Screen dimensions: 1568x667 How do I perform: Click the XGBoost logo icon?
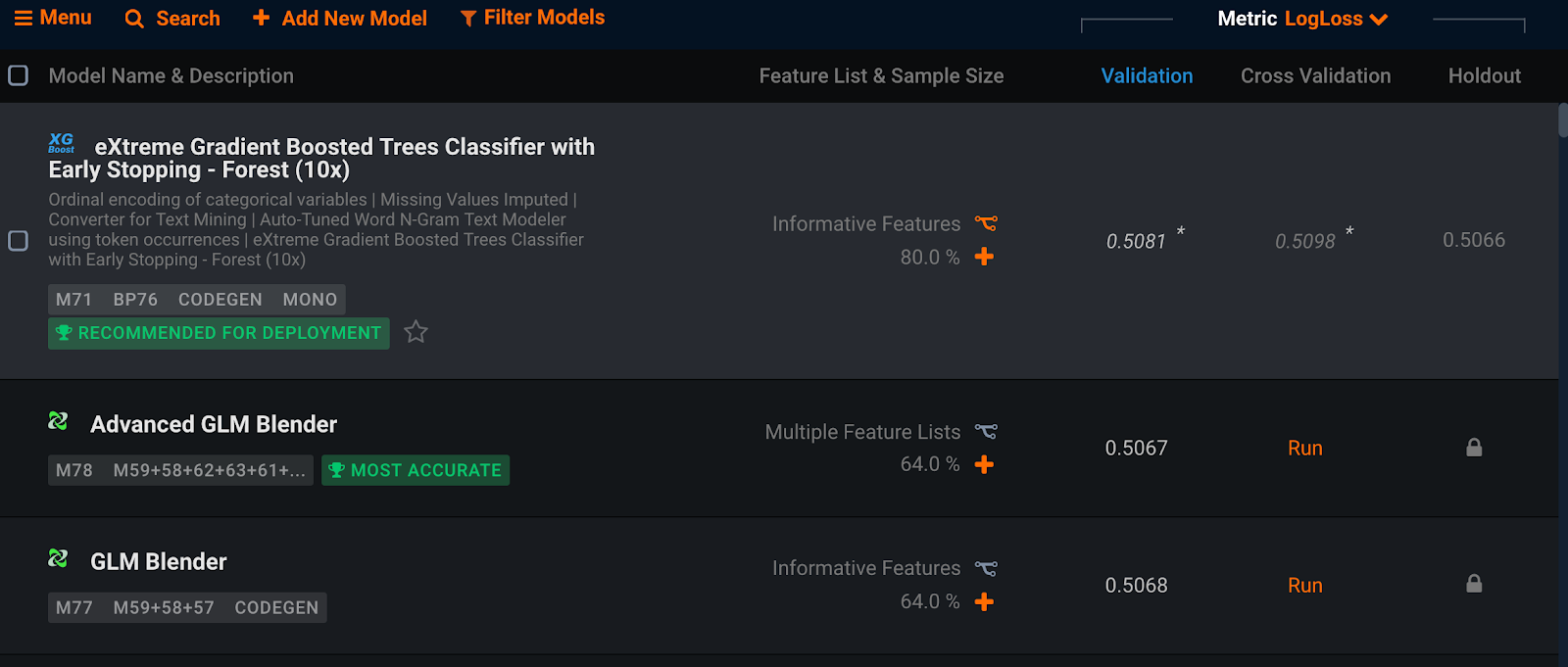point(62,143)
